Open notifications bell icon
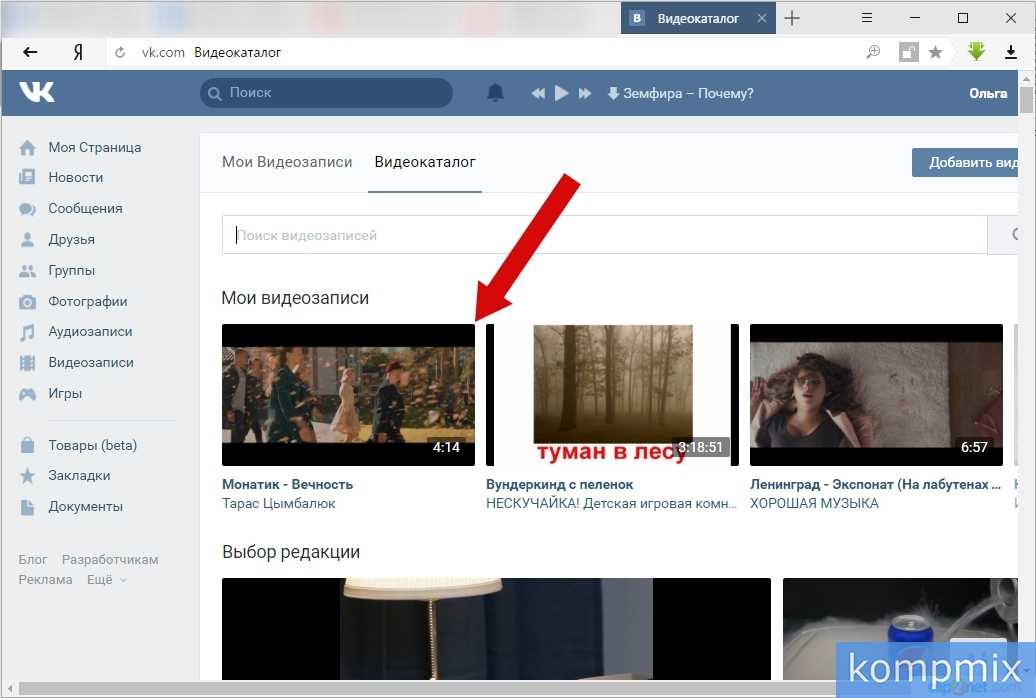 coord(495,93)
